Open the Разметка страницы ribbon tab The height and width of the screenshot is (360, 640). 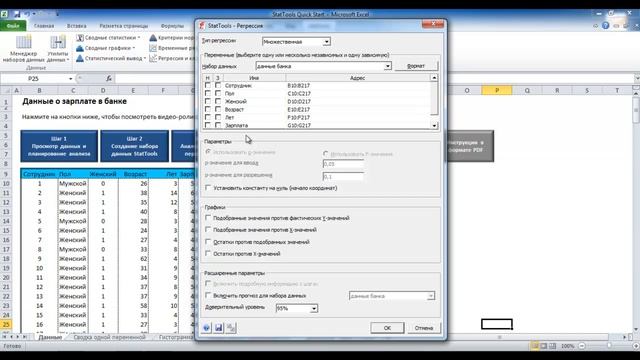click(124, 26)
